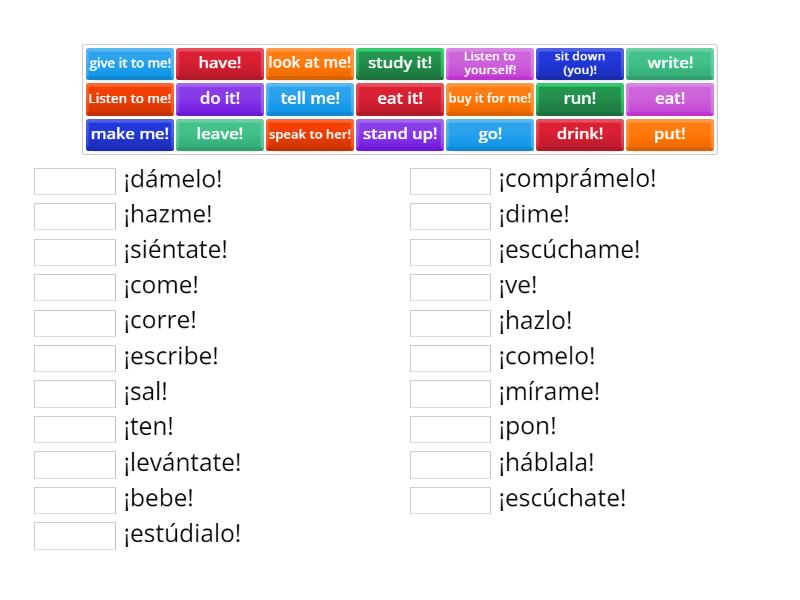Click the 'stand up!' tile

pyautogui.click(x=400, y=134)
